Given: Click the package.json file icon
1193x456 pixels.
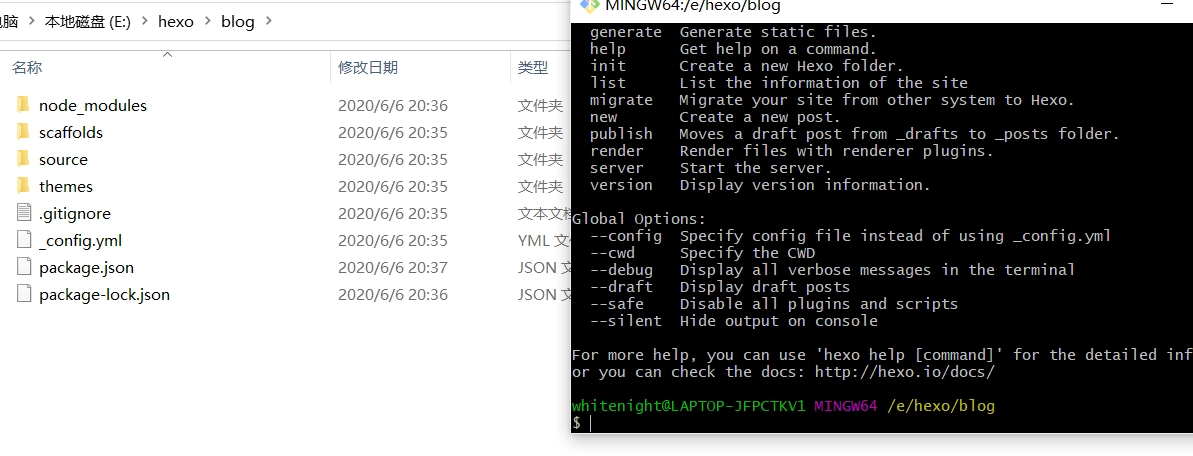Looking at the screenshot, I should [24, 267].
